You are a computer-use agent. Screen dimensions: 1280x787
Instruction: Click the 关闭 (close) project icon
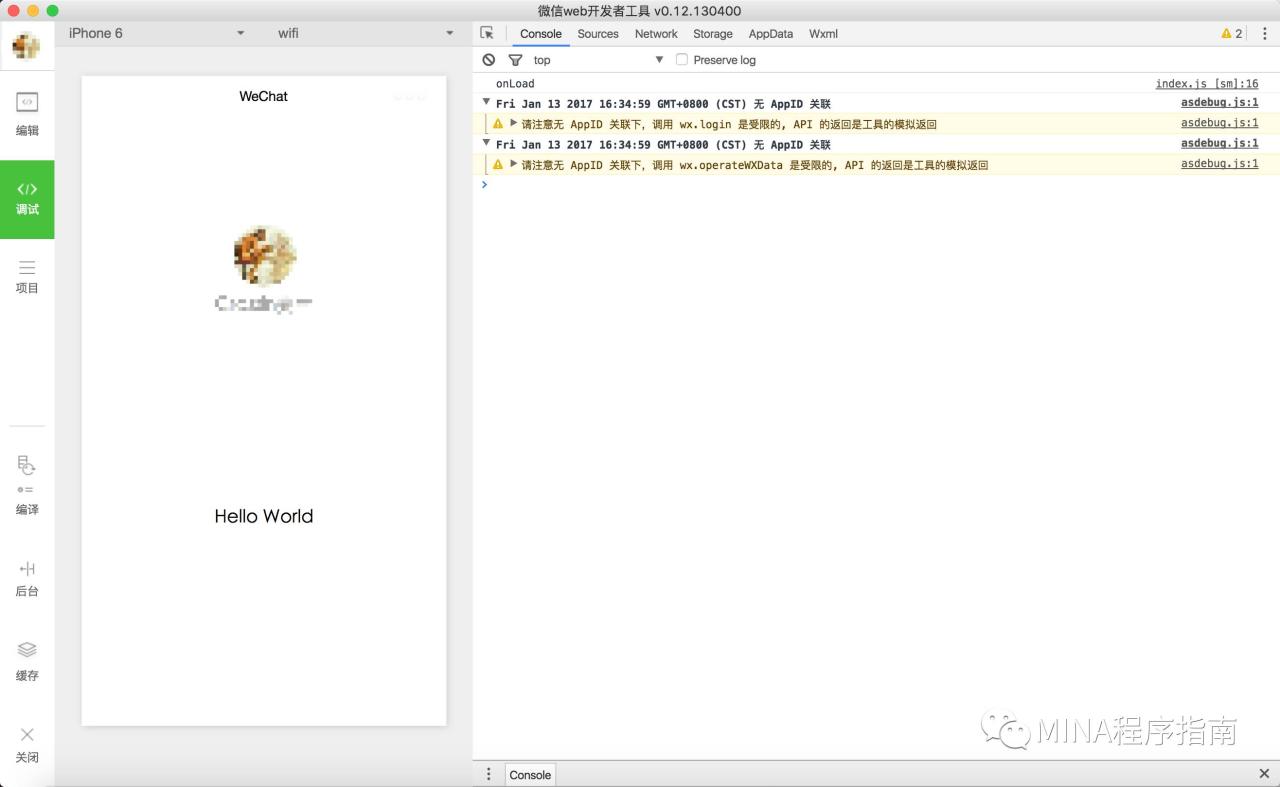coord(27,744)
